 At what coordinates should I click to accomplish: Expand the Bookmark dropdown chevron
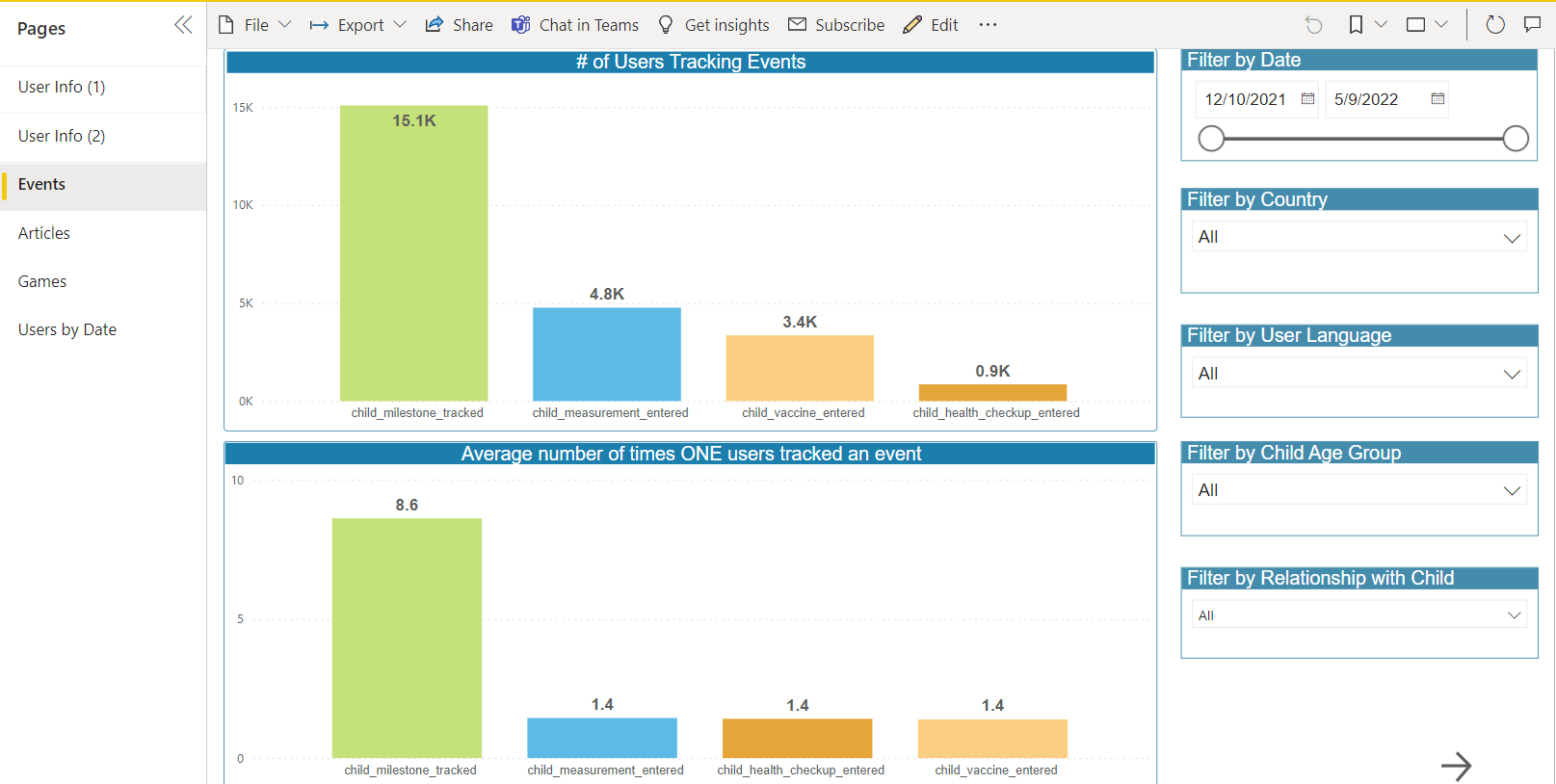[x=1381, y=25]
